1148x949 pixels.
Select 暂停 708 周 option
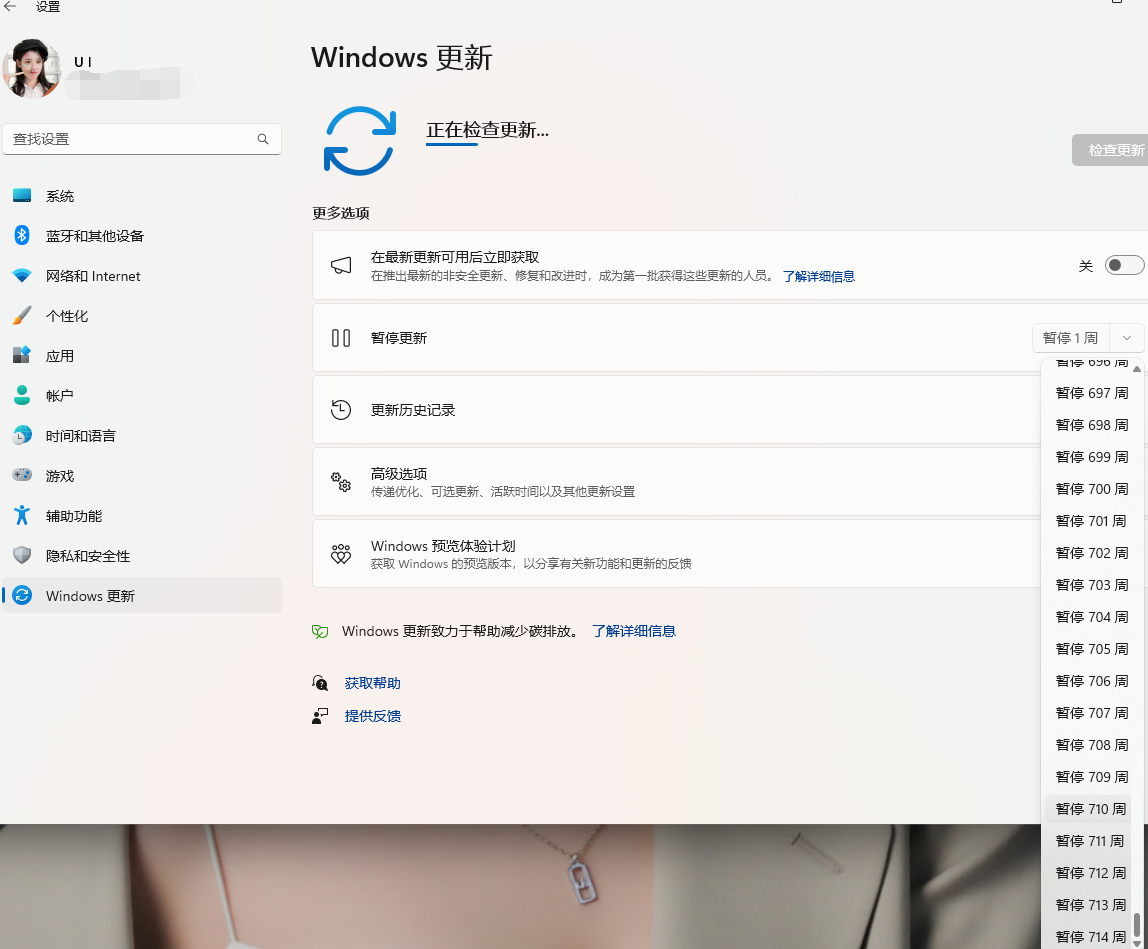click(1092, 745)
